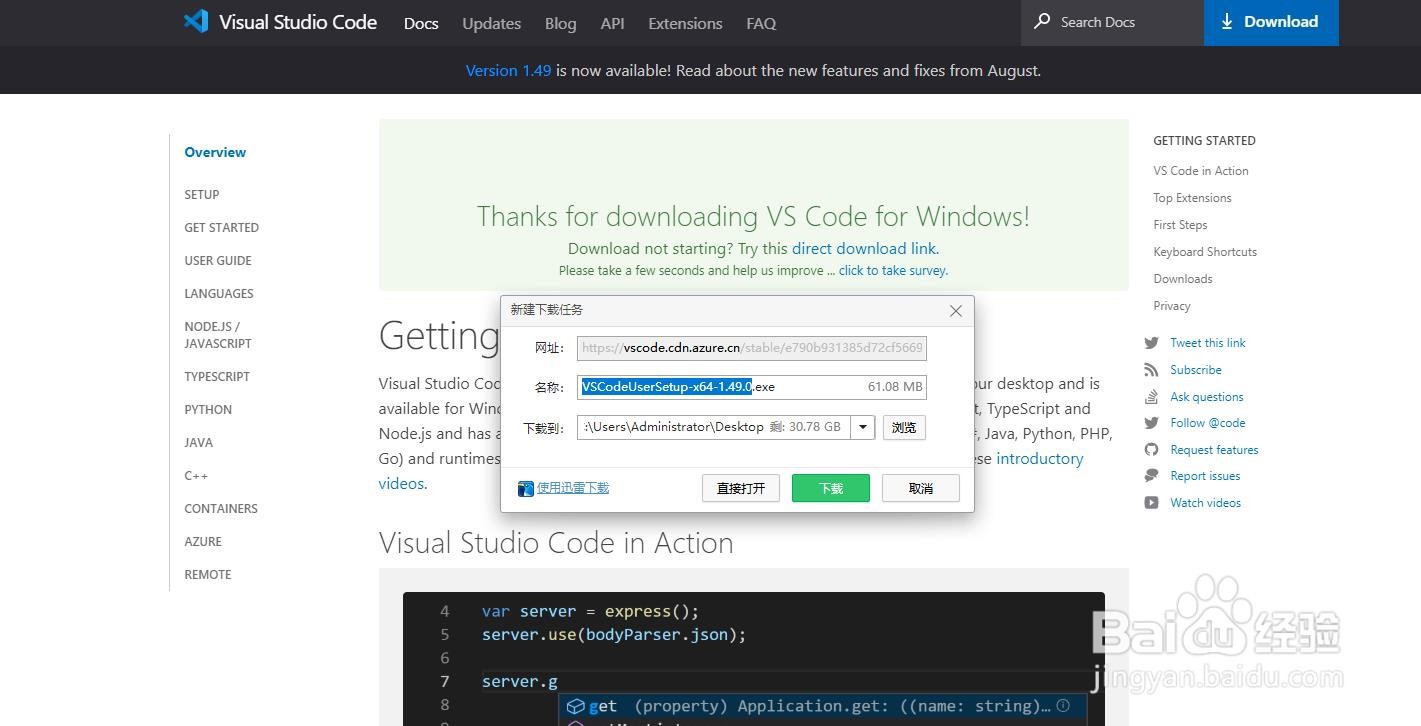
Task: Open NODE.JS / JAVASCRIPT sidebar section
Action: click(218, 335)
